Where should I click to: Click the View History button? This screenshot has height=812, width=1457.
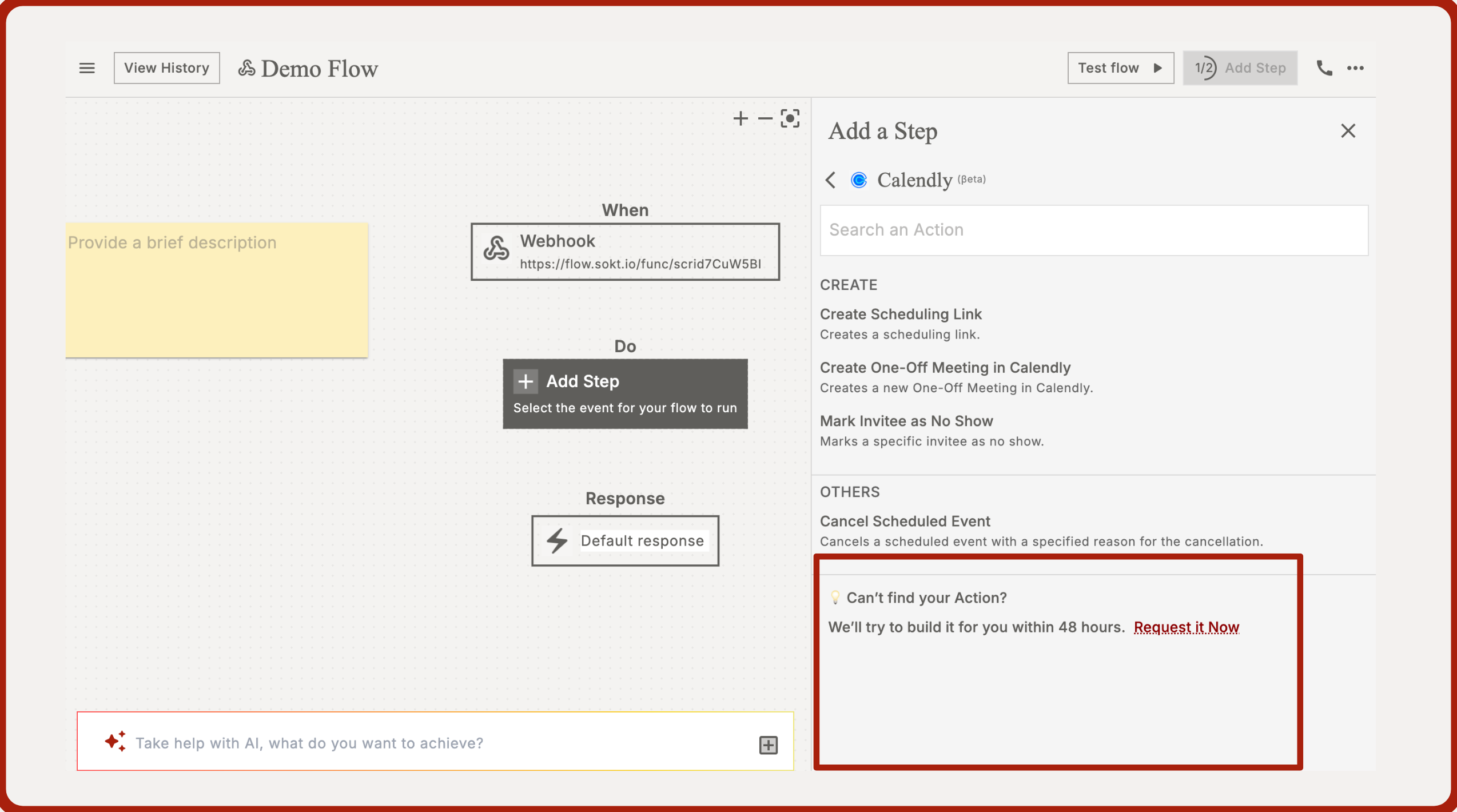tap(166, 68)
